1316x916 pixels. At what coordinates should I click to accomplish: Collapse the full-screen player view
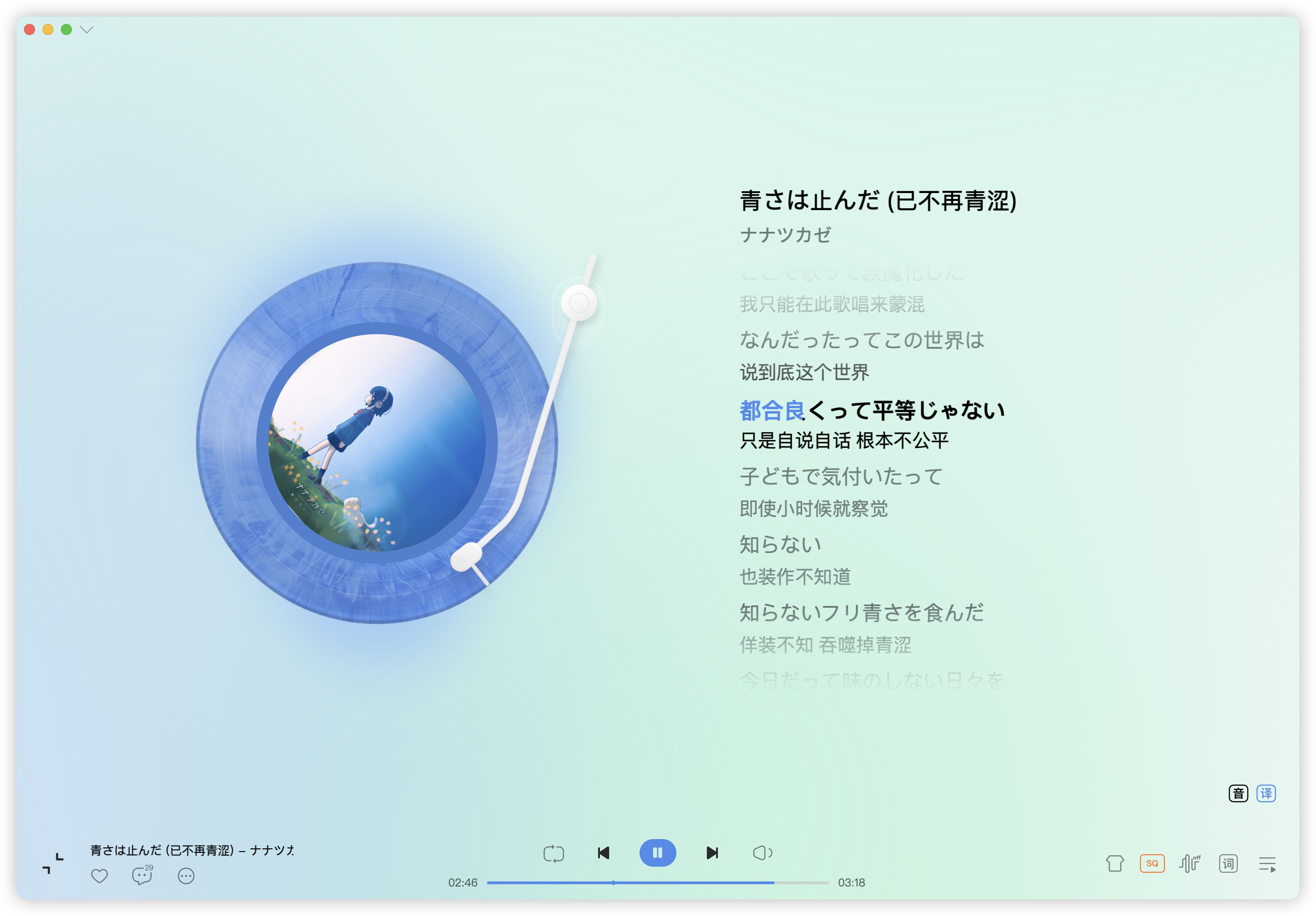point(53,863)
